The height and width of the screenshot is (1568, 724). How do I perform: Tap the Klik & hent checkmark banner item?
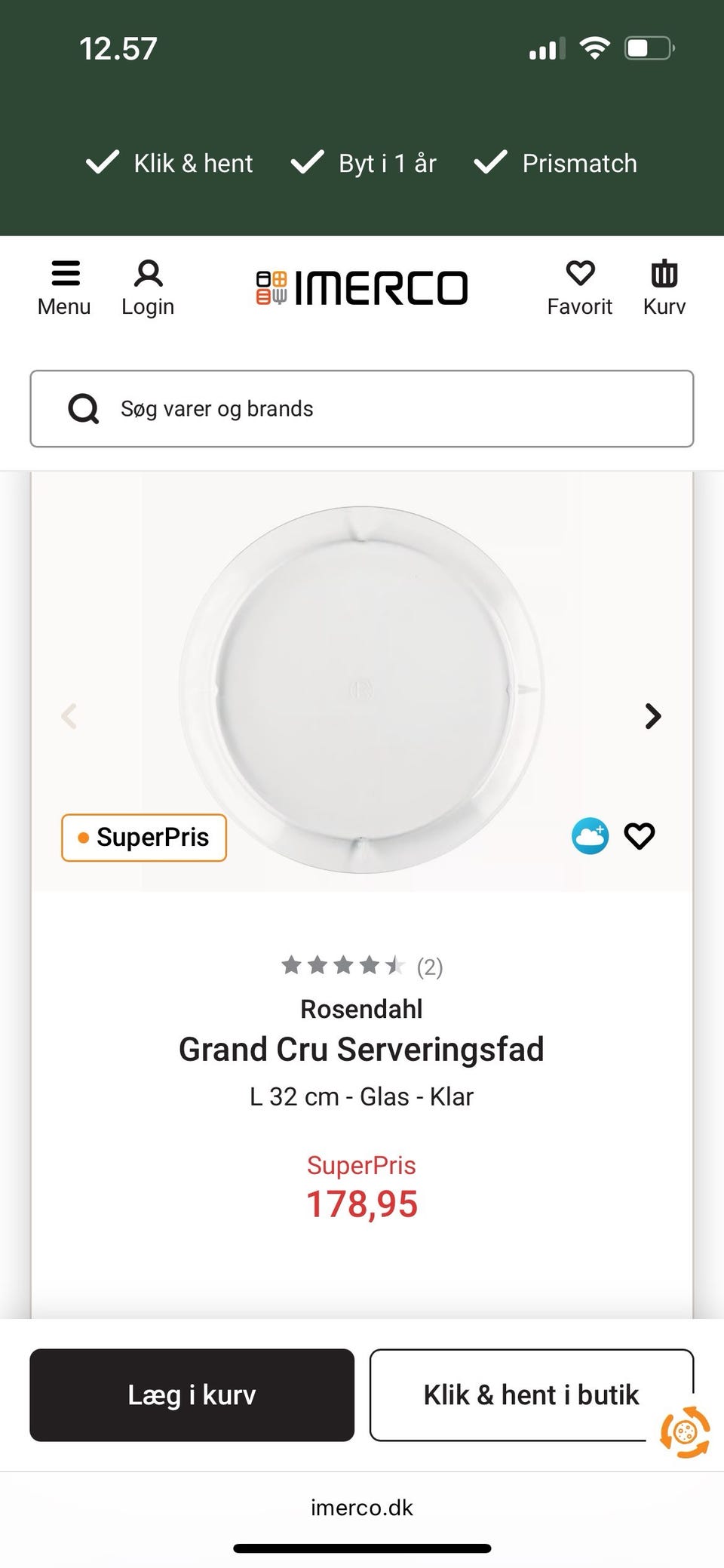click(x=170, y=163)
